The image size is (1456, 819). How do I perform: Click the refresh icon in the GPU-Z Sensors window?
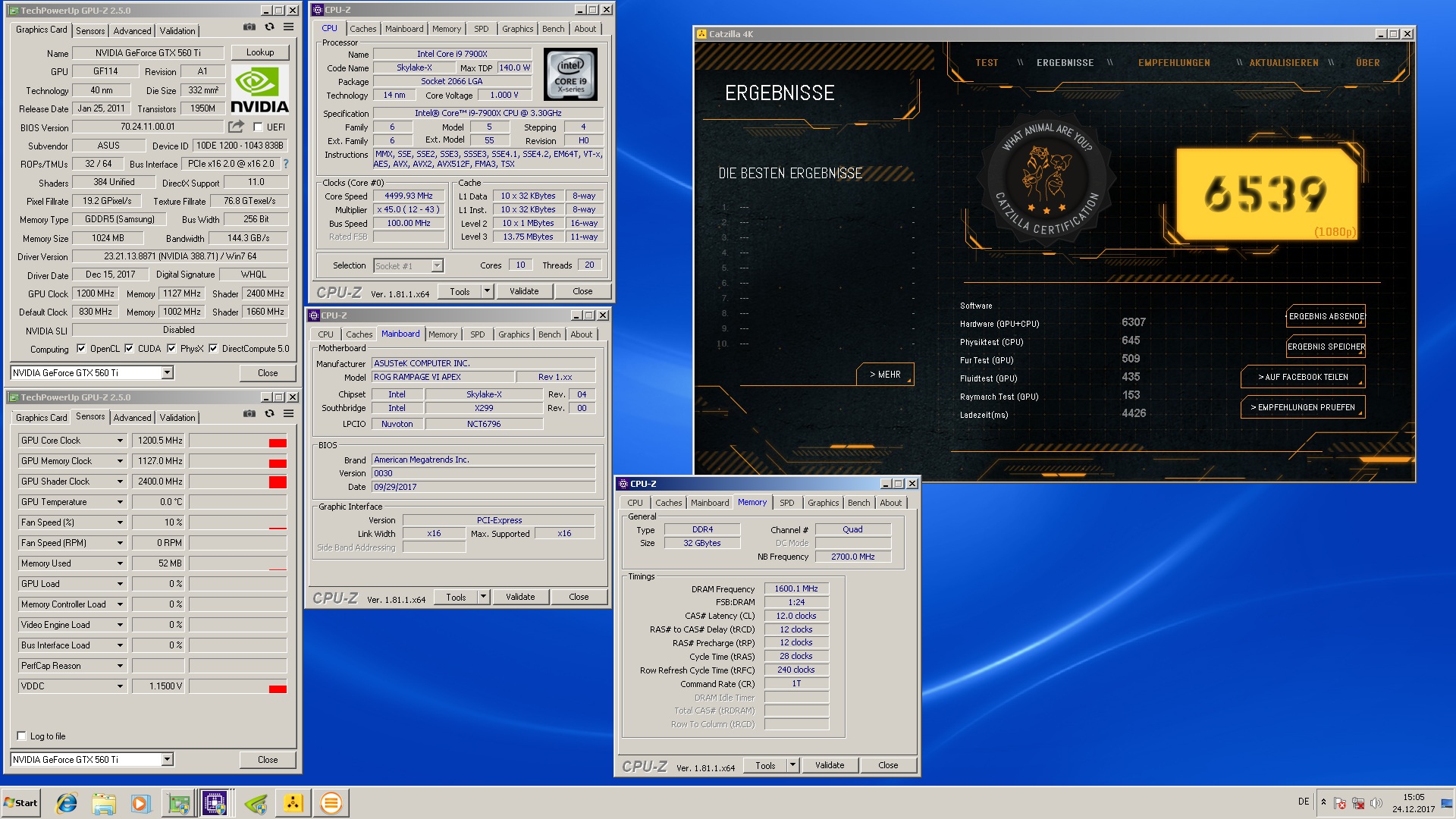coord(269,414)
